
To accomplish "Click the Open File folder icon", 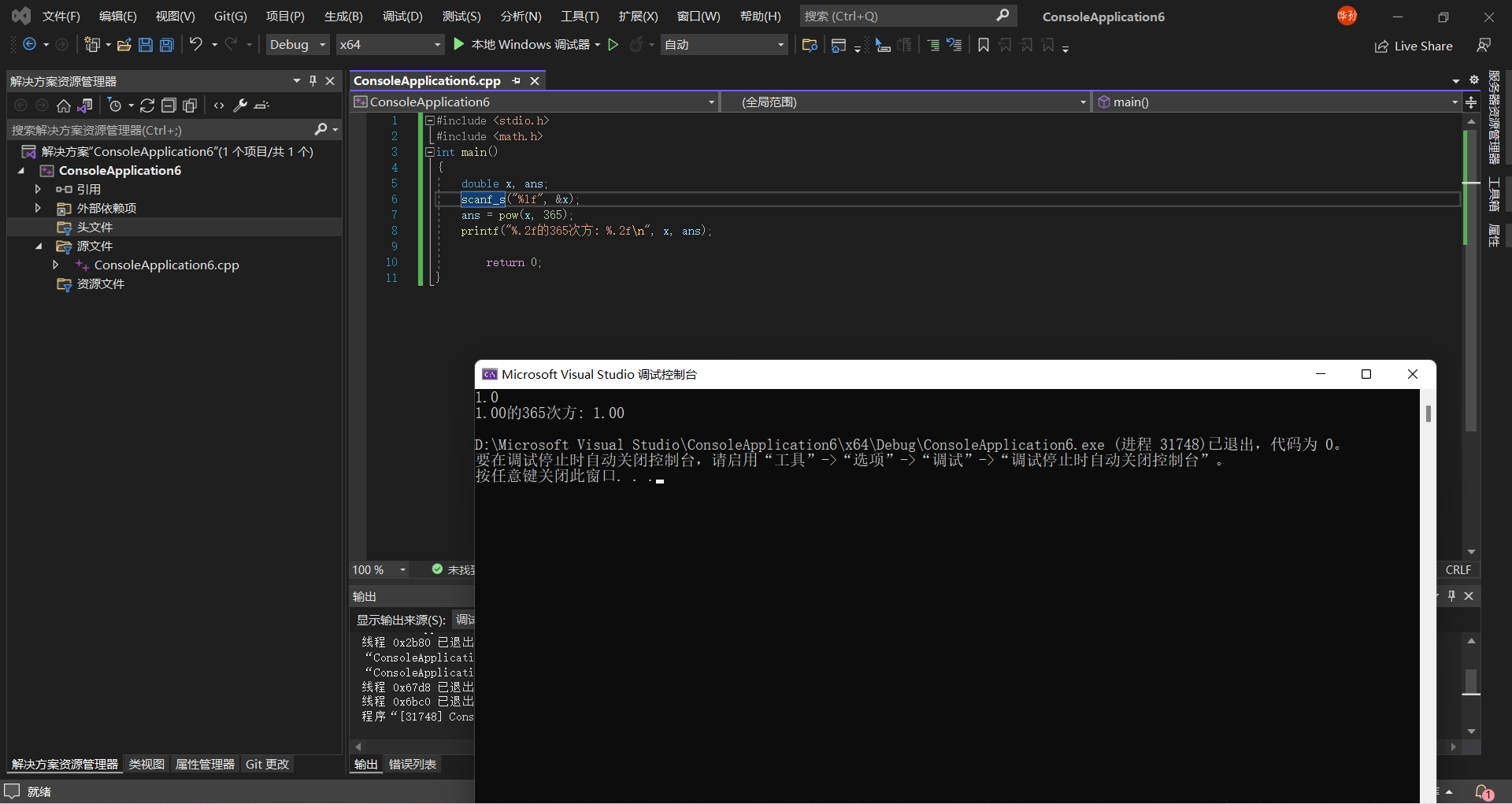I will (124, 45).
